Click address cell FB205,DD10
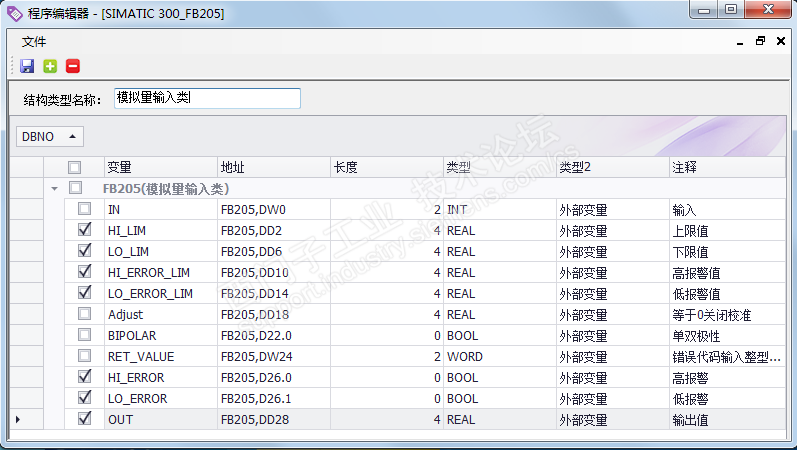The image size is (797, 450). click(274, 273)
